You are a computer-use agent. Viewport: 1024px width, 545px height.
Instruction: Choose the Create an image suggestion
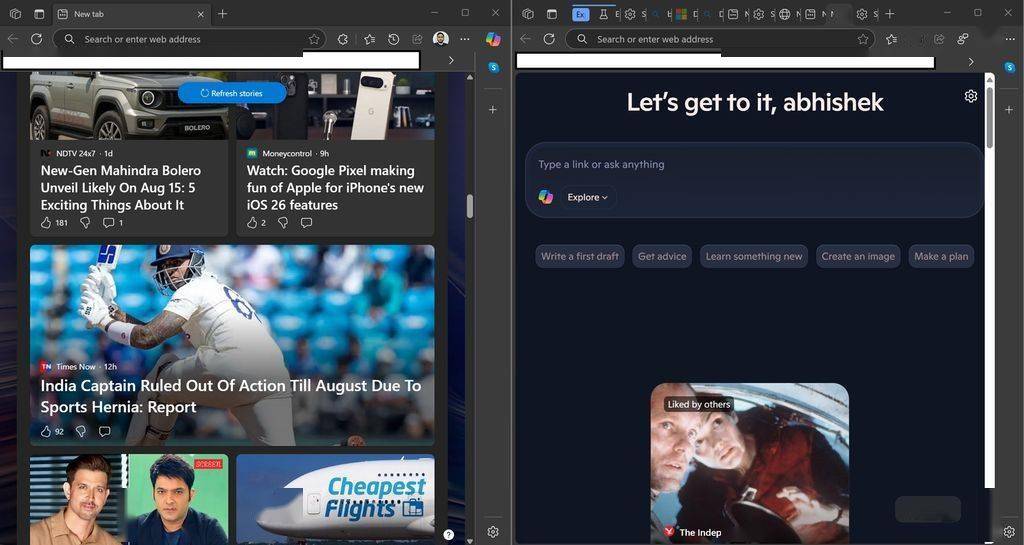(858, 257)
